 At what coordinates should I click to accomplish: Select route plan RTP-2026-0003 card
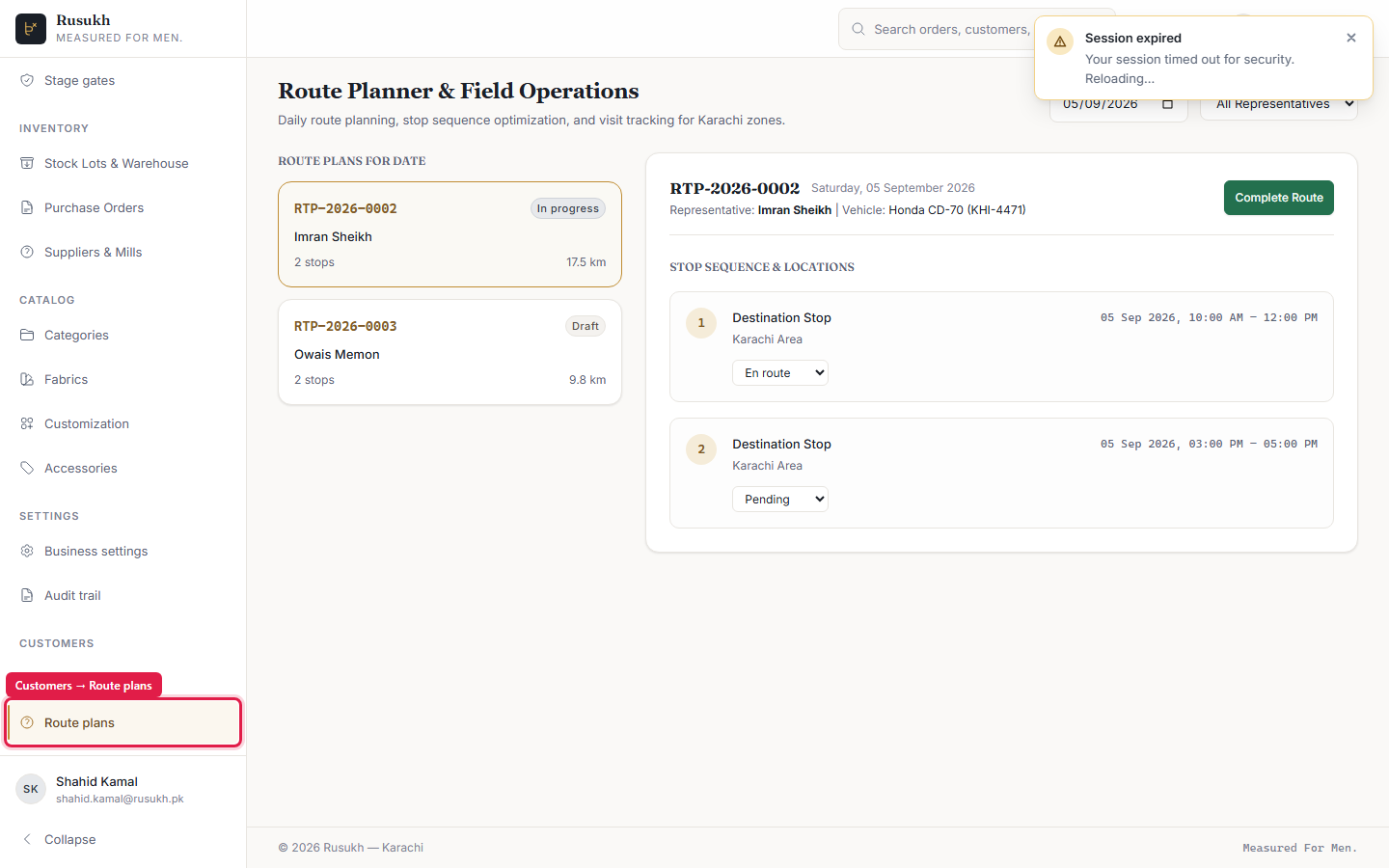[449, 352]
